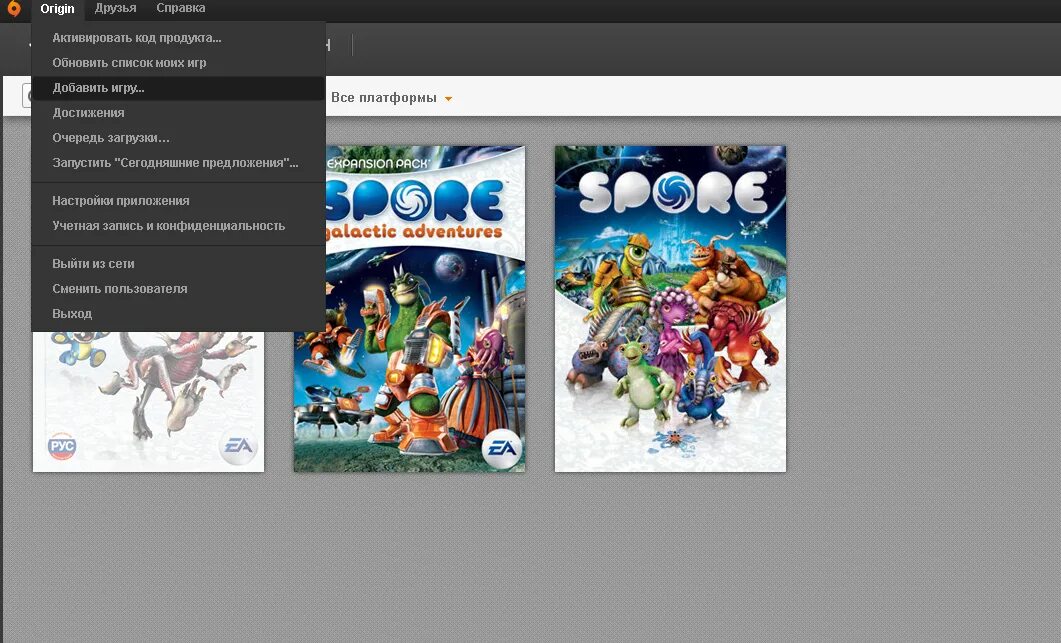
Task: Expand the Все платформы dropdown
Action: tap(391, 98)
